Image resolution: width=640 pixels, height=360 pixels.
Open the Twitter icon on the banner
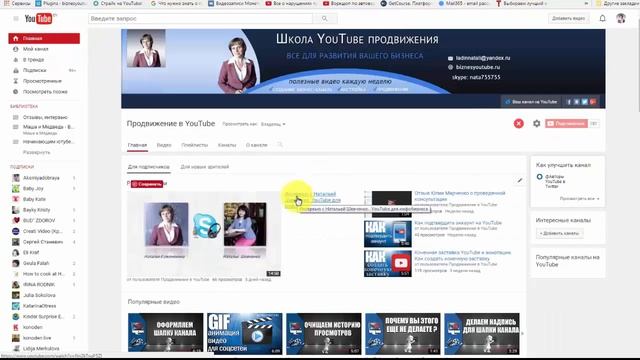[584, 102]
